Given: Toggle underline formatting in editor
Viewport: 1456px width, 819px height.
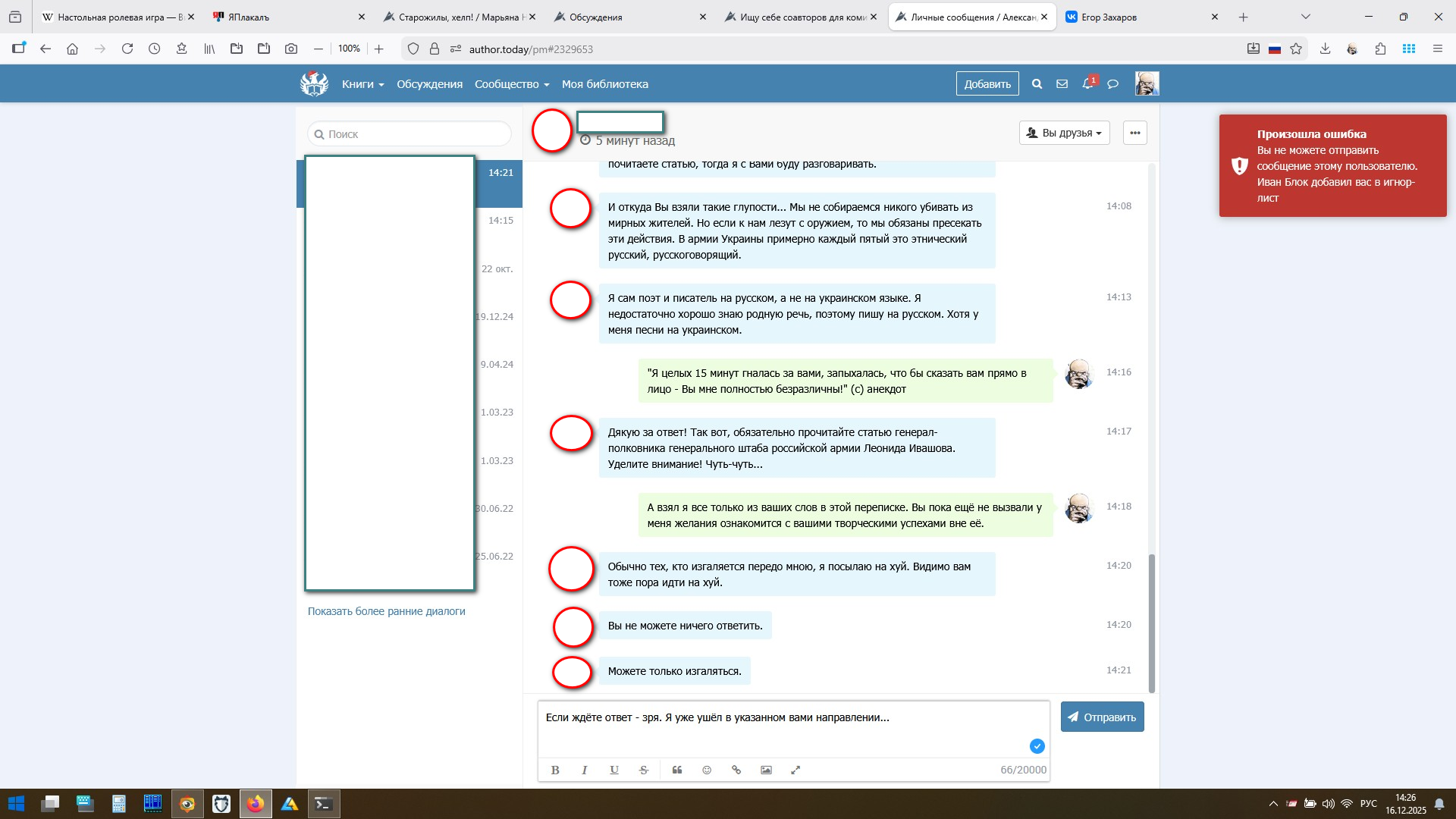Looking at the screenshot, I should [614, 770].
